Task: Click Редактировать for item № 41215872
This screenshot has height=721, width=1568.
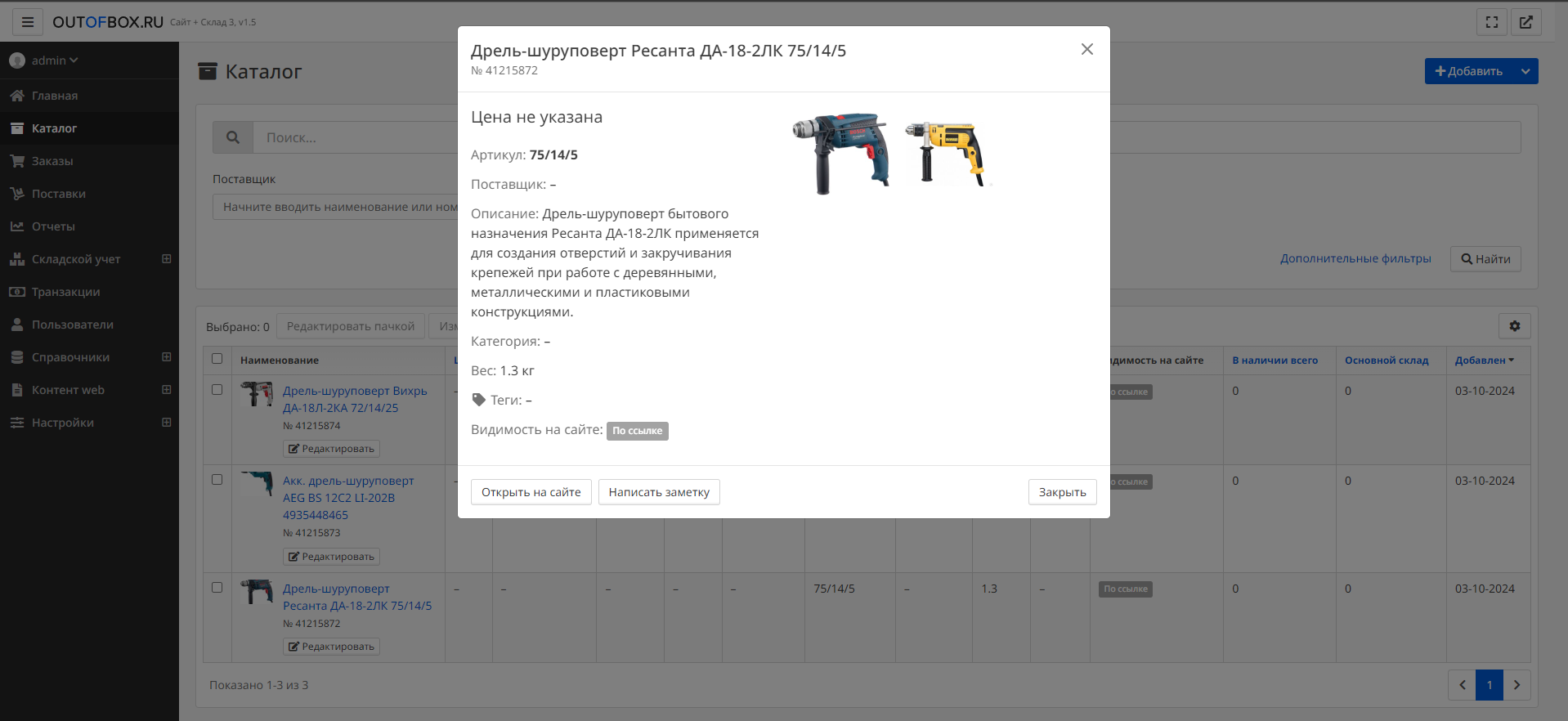Action: coord(331,647)
